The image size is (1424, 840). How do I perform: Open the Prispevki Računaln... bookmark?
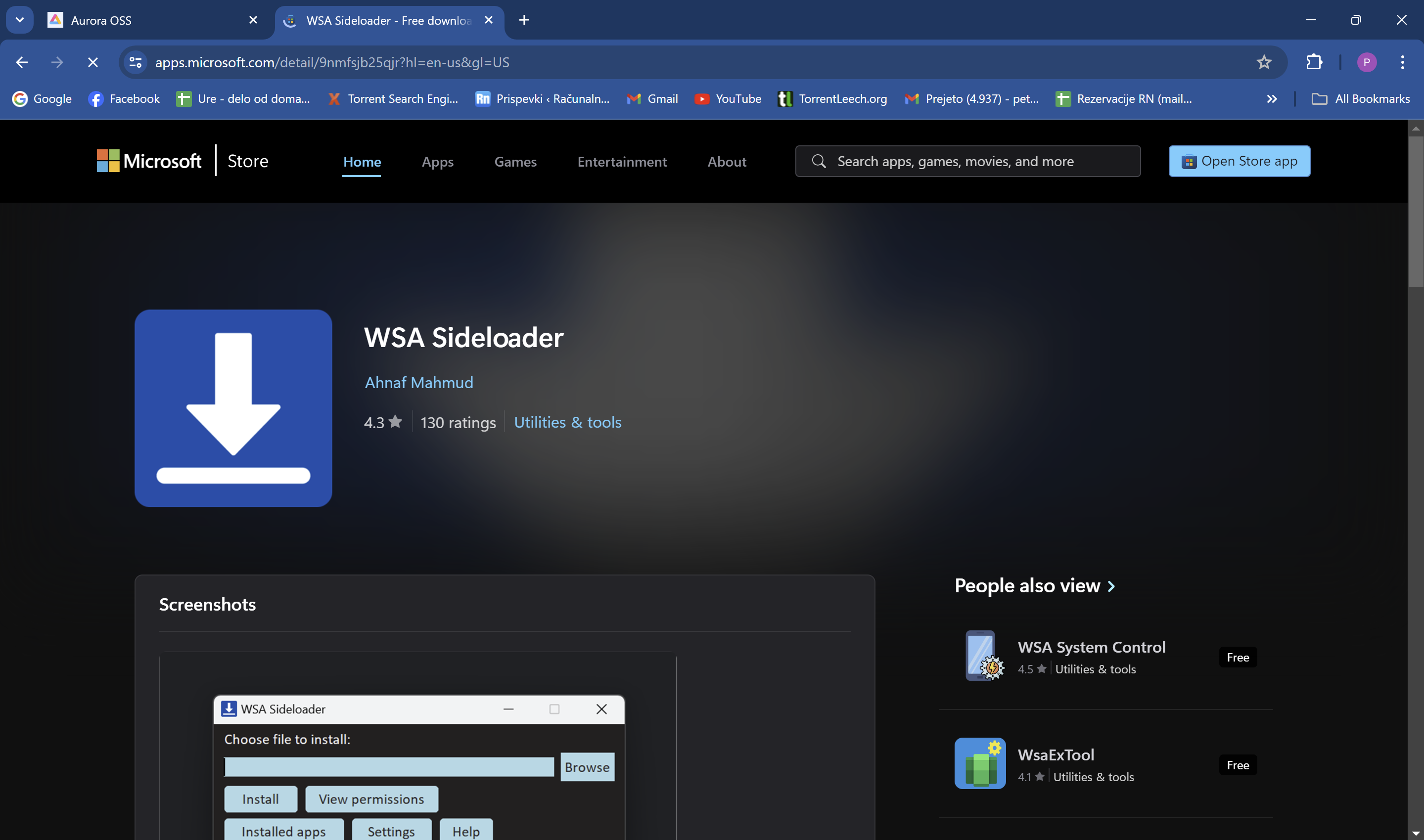[x=543, y=99]
